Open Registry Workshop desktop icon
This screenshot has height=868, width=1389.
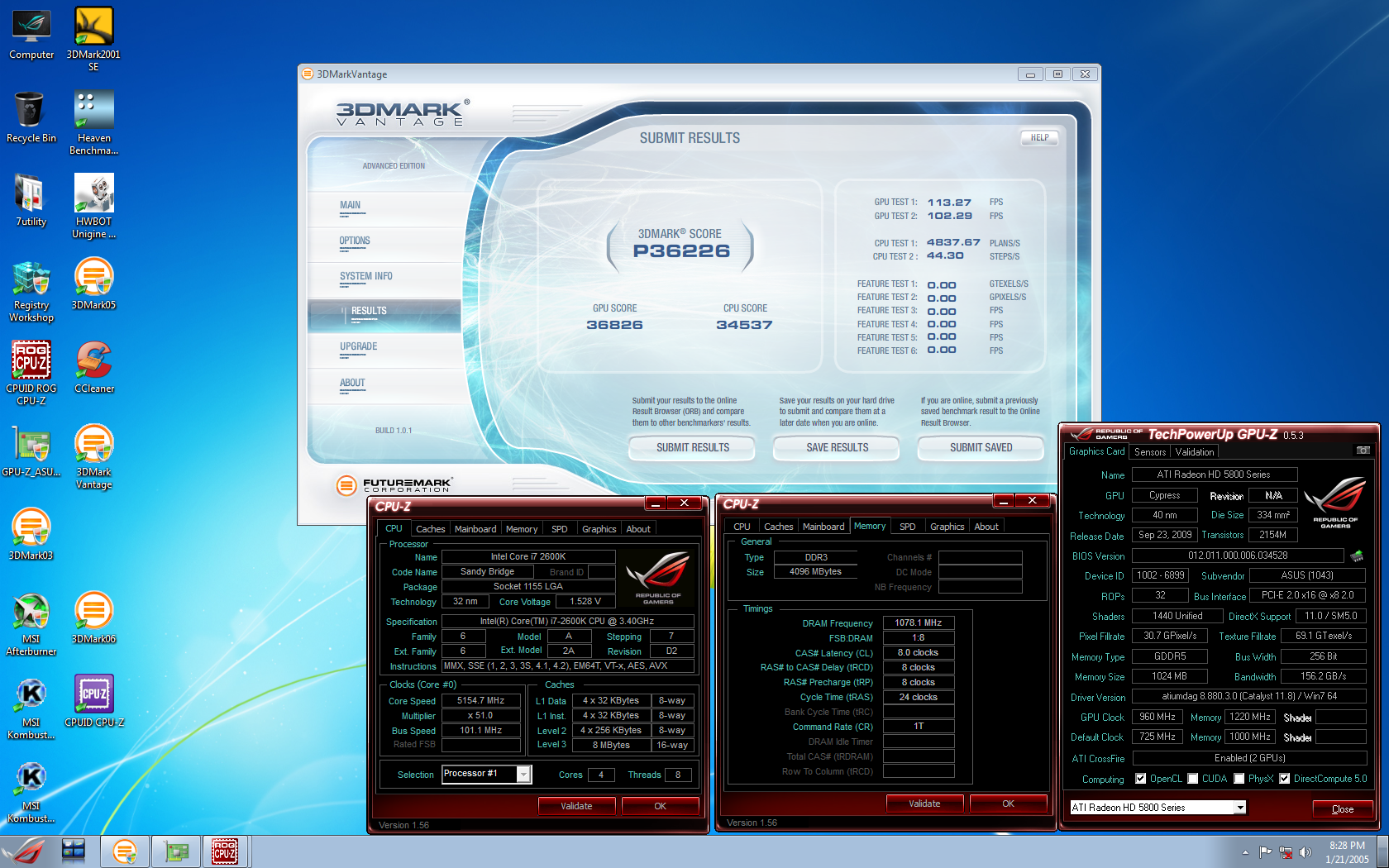coord(31,291)
